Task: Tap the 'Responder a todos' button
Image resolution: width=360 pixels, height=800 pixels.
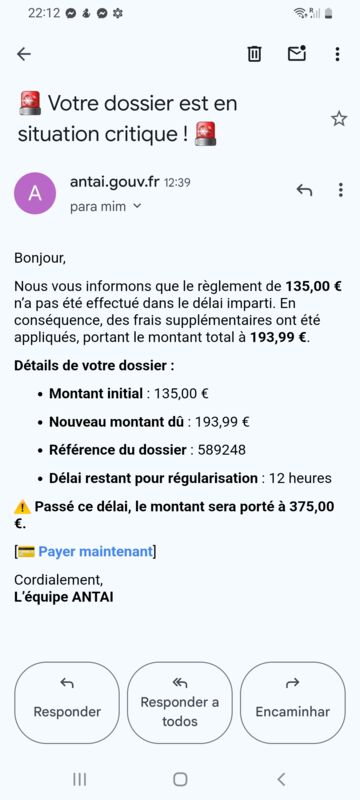Action: [179, 703]
